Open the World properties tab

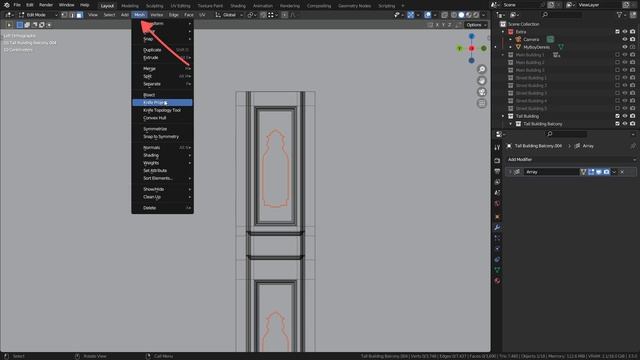(497, 203)
